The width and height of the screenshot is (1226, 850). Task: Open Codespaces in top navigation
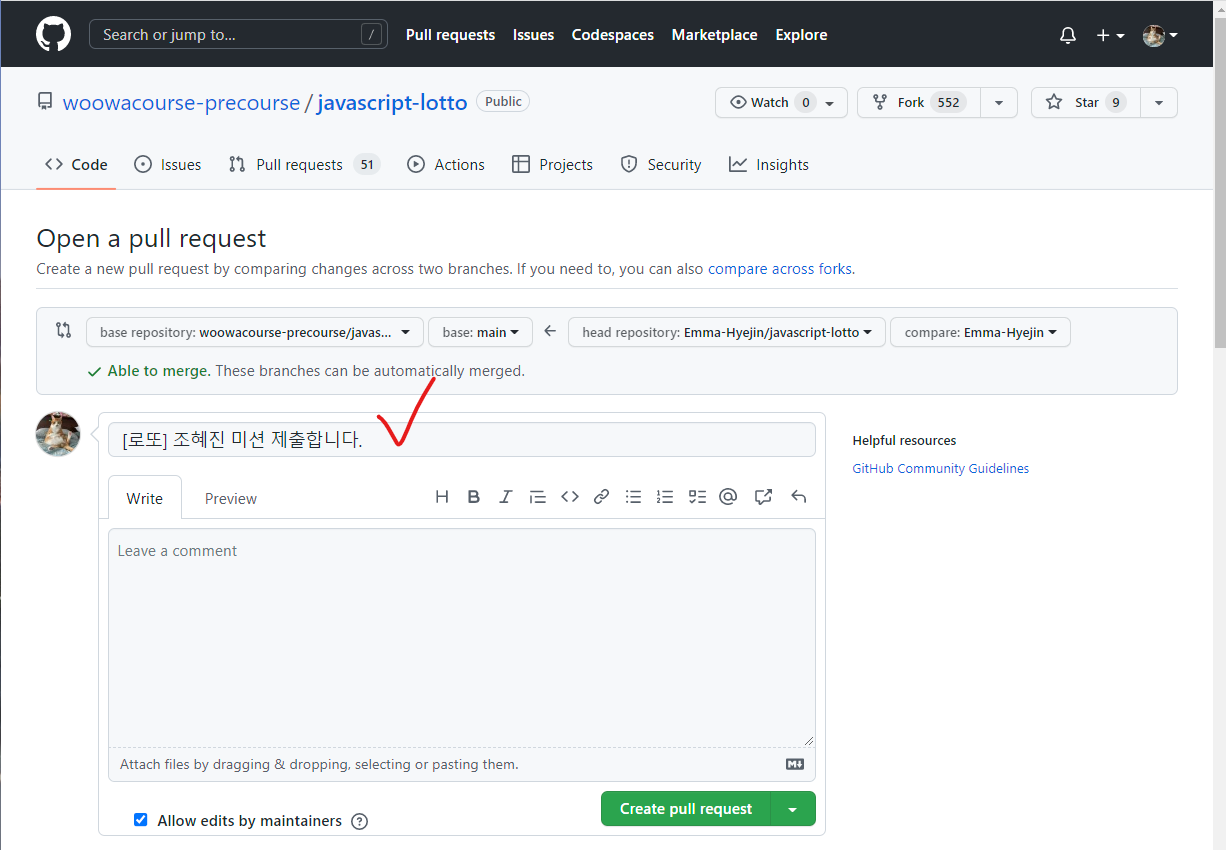pos(613,35)
